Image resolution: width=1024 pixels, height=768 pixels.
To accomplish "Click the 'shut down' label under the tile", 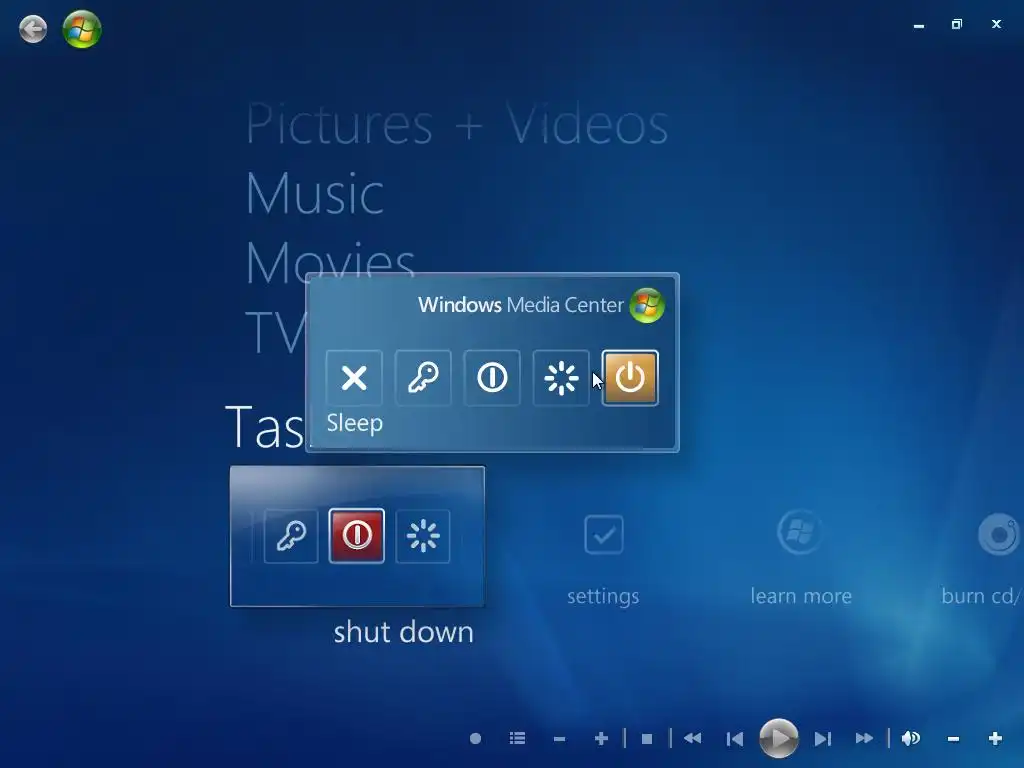I will [x=404, y=632].
